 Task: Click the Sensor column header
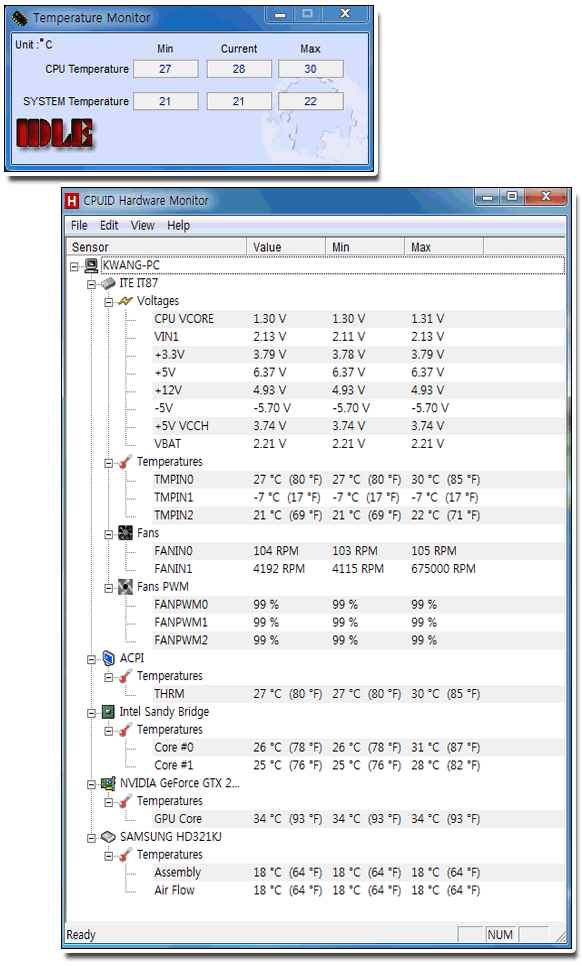click(x=156, y=247)
